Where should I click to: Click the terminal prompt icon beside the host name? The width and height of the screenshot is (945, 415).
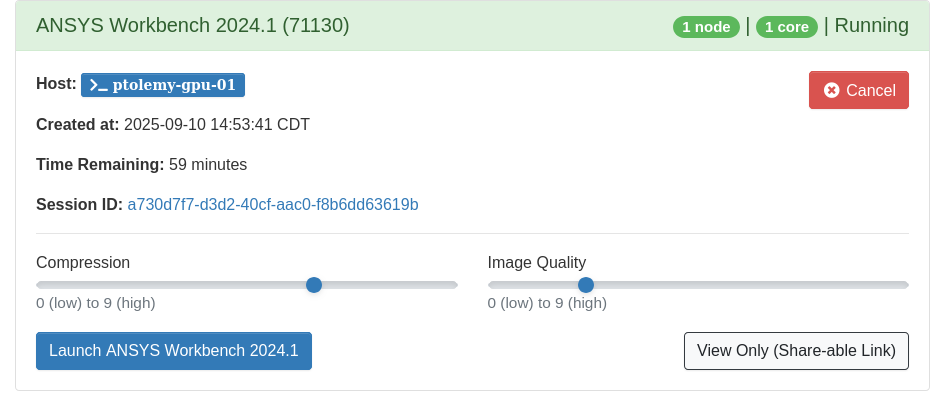click(98, 85)
